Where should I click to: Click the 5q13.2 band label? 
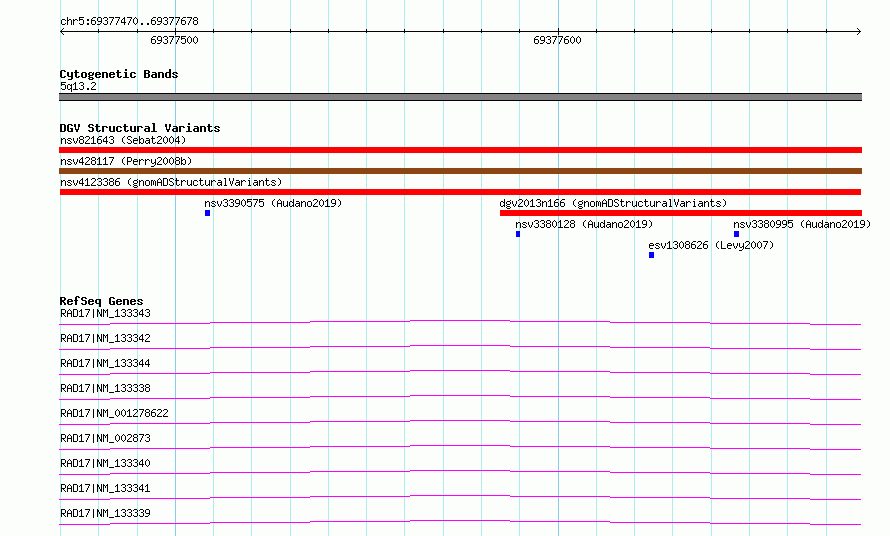pyautogui.click(x=78, y=86)
